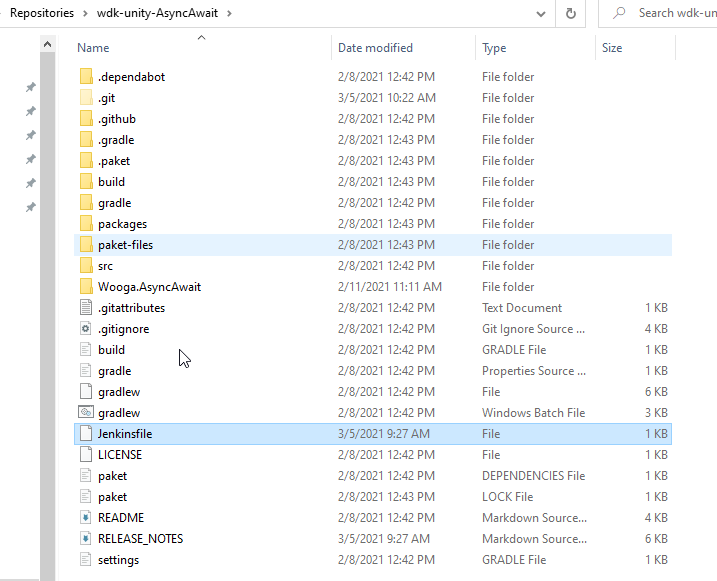Select the .git hidden folder icon

tap(86, 97)
